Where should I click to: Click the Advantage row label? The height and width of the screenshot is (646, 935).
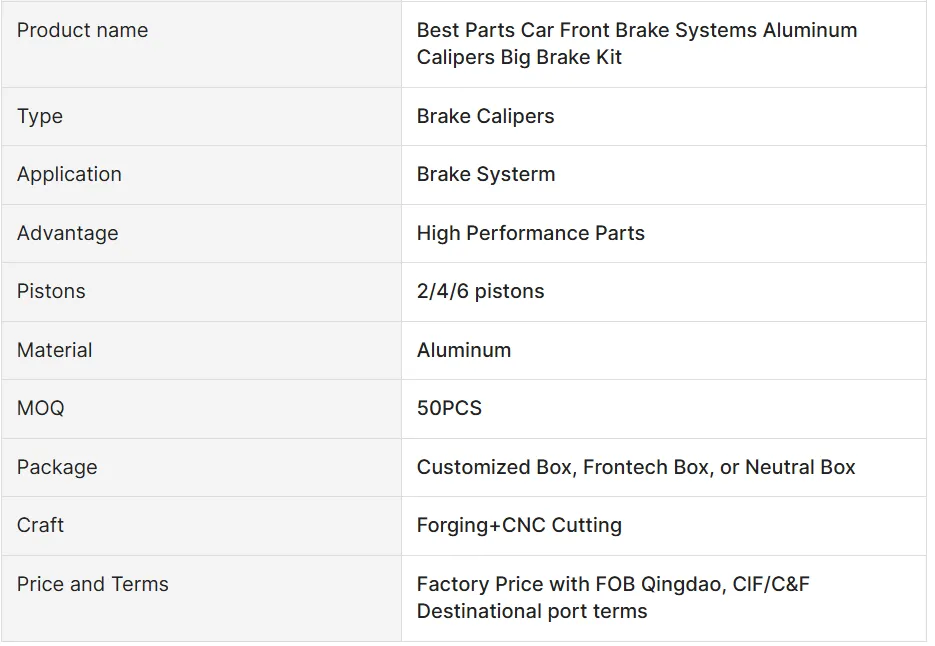tap(67, 233)
